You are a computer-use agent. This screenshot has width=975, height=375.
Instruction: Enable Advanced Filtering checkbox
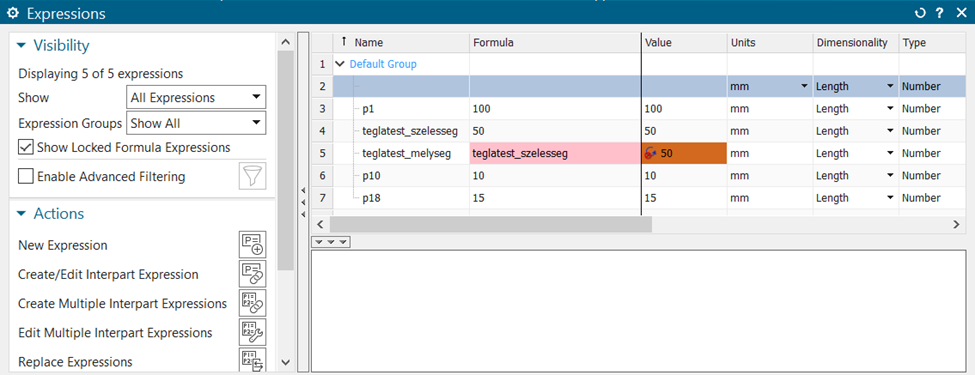pyautogui.click(x=25, y=177)
